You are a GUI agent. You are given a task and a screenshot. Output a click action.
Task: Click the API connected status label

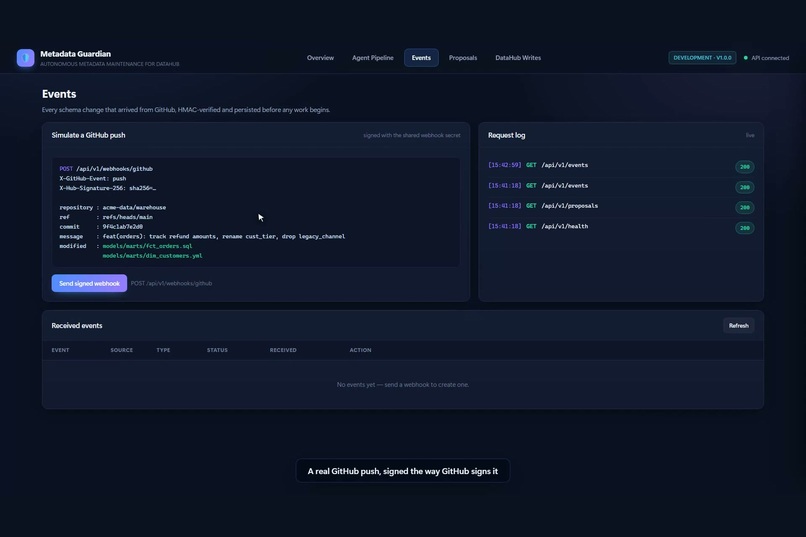click(x=770, y=58)
